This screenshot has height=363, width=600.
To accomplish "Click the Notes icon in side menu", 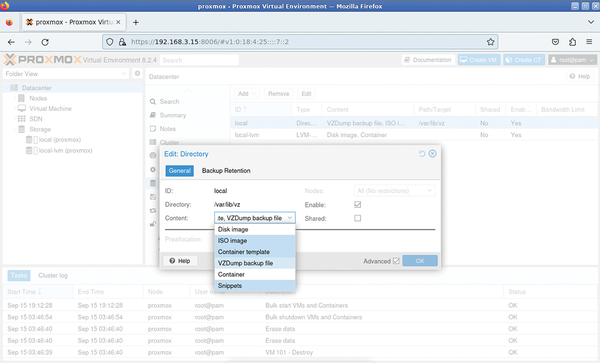I will (x=153, y=129).
